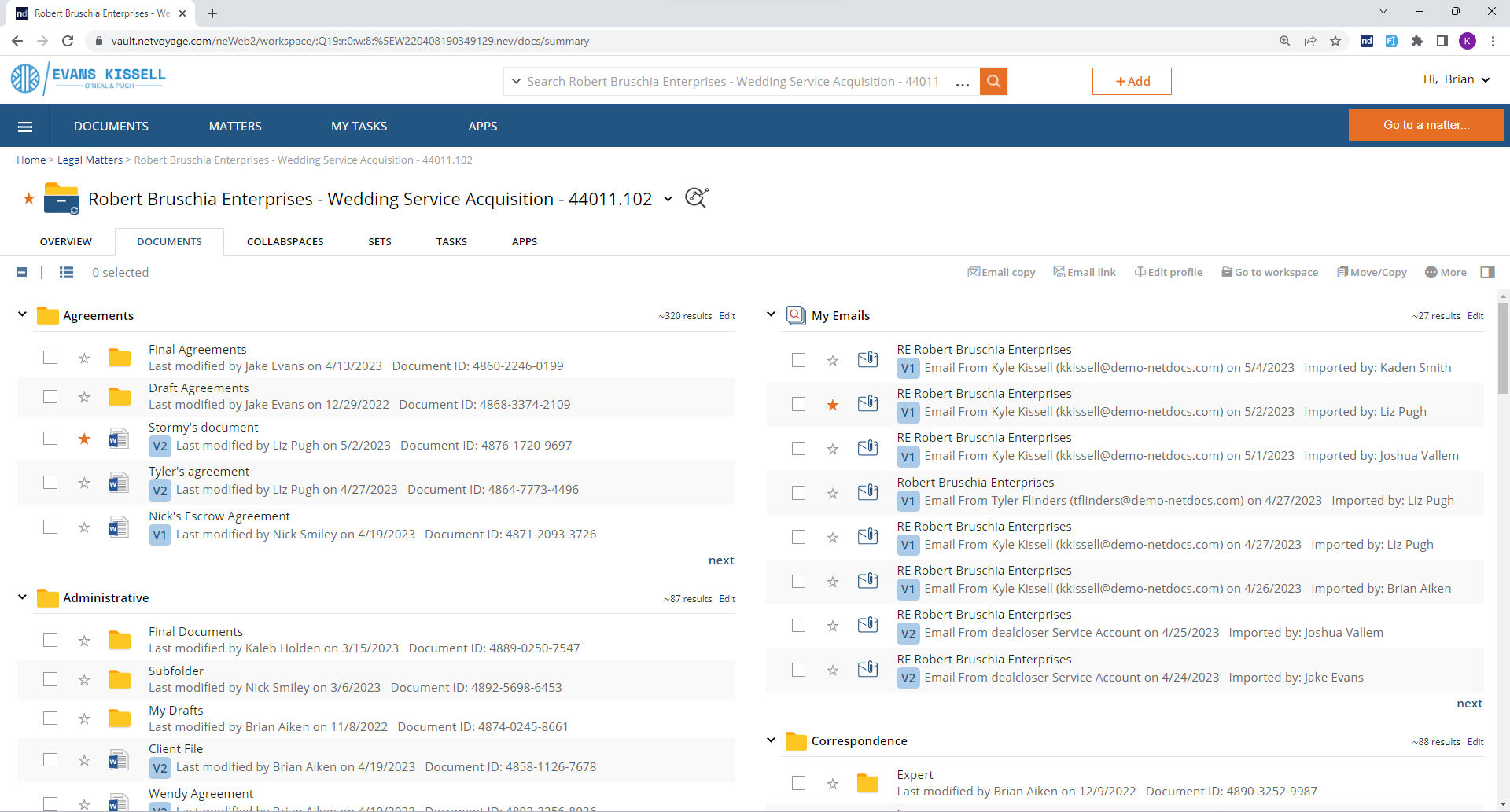Click the Add button
The width and height of the screenshot is (1510, 812).
click(x=1131, y=81)
